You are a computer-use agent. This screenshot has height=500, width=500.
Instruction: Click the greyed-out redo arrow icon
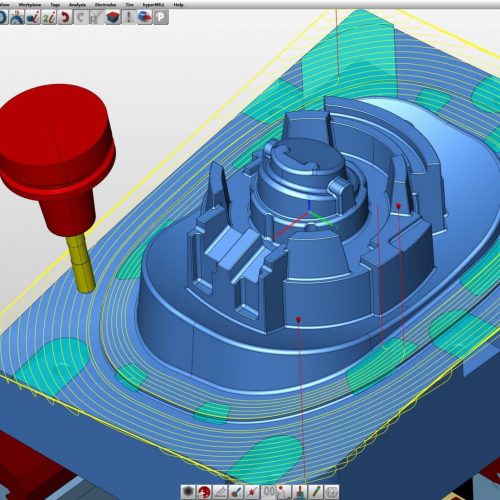80,17
